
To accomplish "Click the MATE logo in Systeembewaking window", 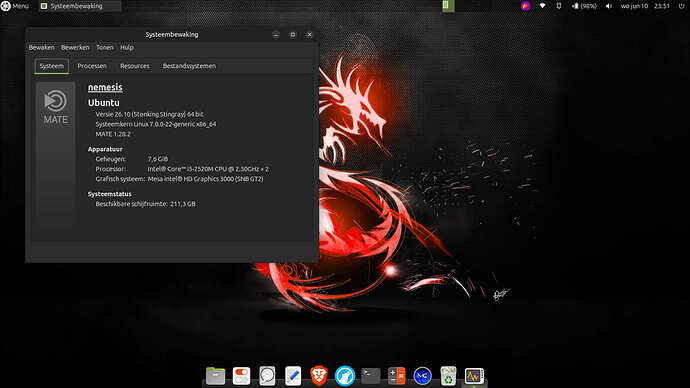I will 55,106.
